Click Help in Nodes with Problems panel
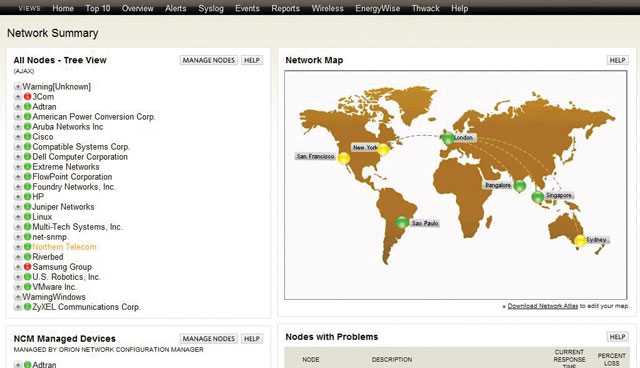Viewport: 640px width, 368px height. (x=617, y=337)
